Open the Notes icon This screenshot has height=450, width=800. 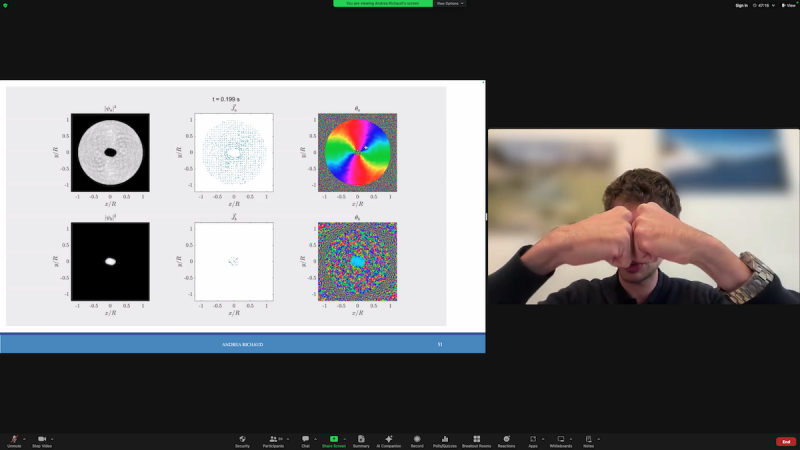click(588, 439)
